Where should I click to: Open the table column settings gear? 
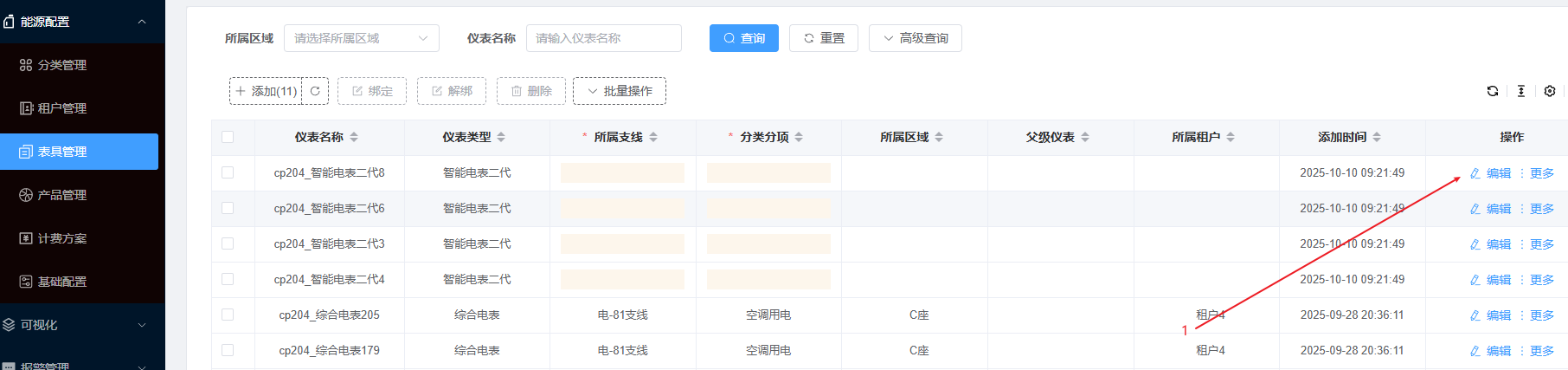coord(1550,91)
